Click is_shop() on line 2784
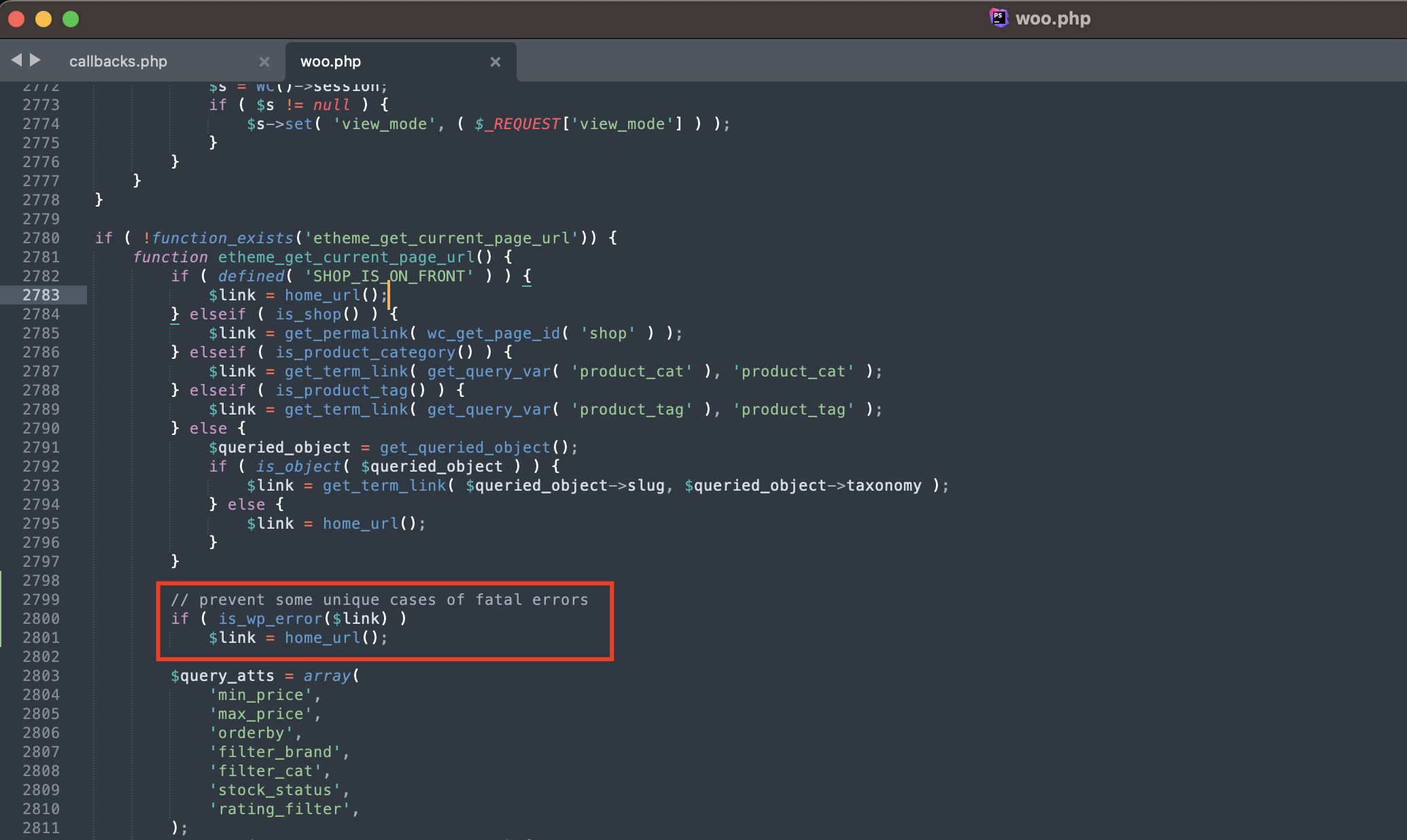Screen dimensions: 1407x840 click(317, 314)
